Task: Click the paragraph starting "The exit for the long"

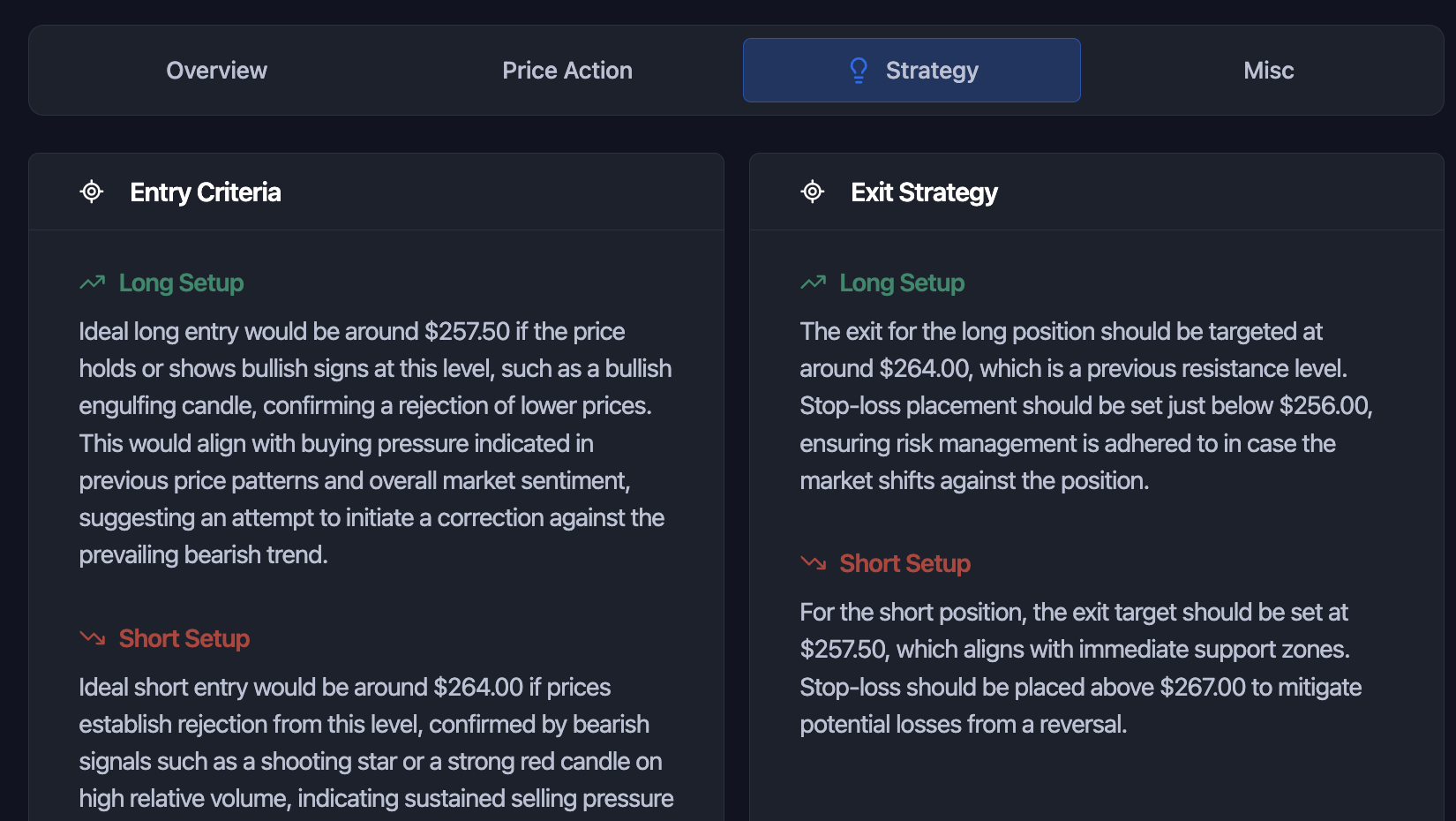Action: 1085,406
